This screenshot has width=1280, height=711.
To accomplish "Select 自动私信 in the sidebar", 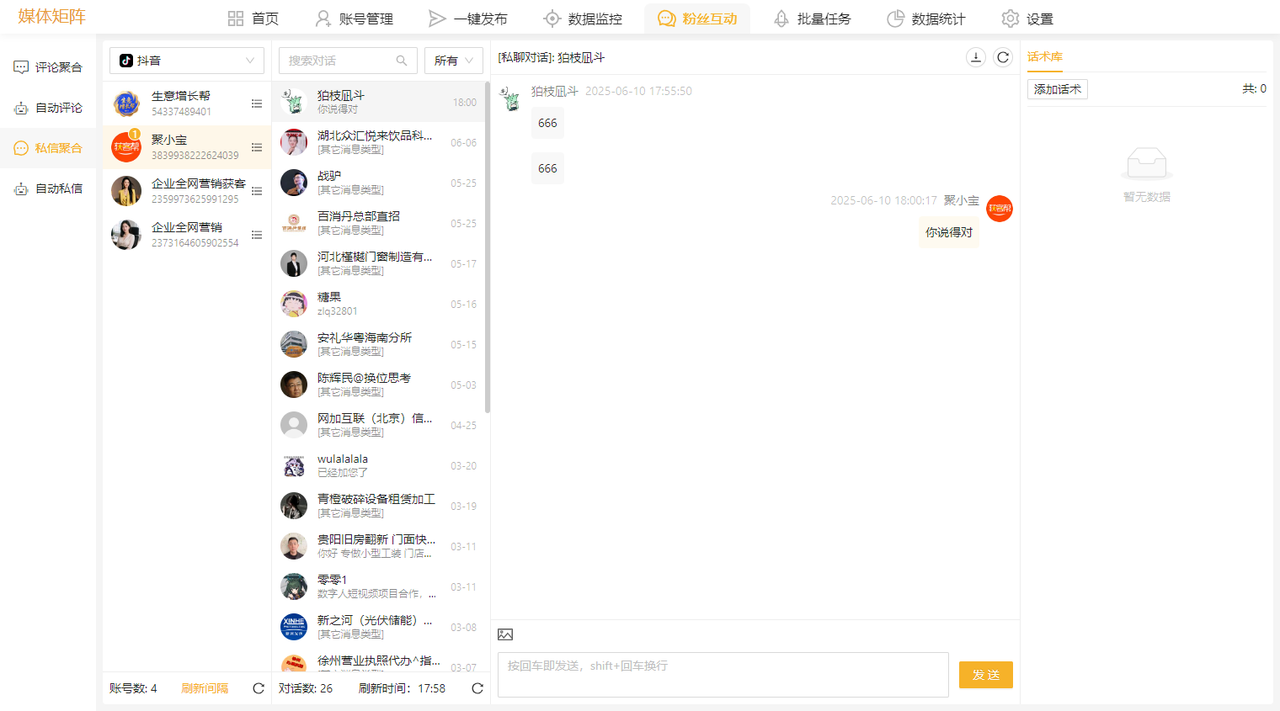I will tap(48, 188).
